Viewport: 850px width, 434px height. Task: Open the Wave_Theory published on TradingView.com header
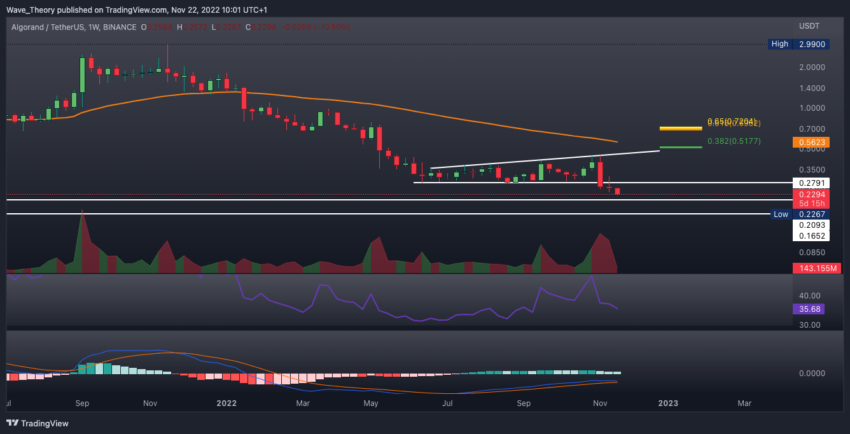coord(137,10)
